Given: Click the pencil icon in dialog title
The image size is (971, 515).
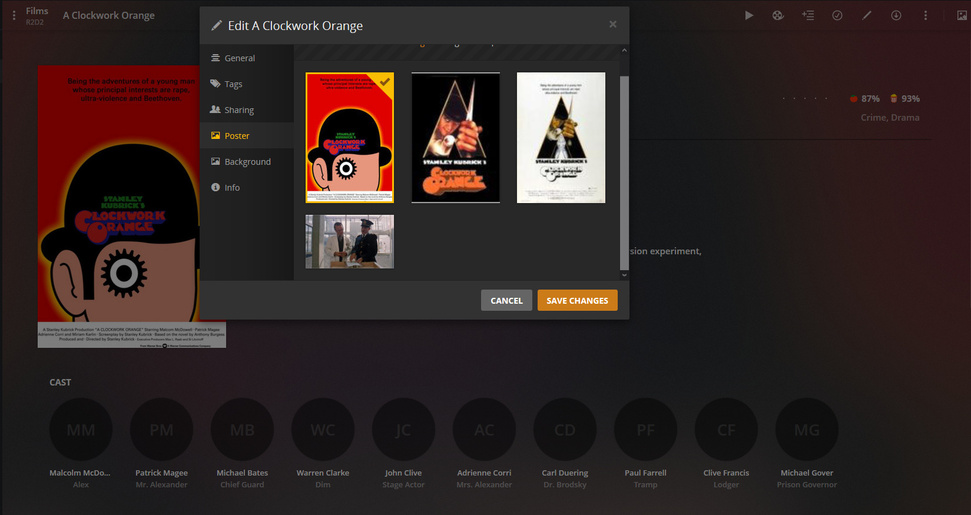Looking at the screenshot, I should (216, 25).
